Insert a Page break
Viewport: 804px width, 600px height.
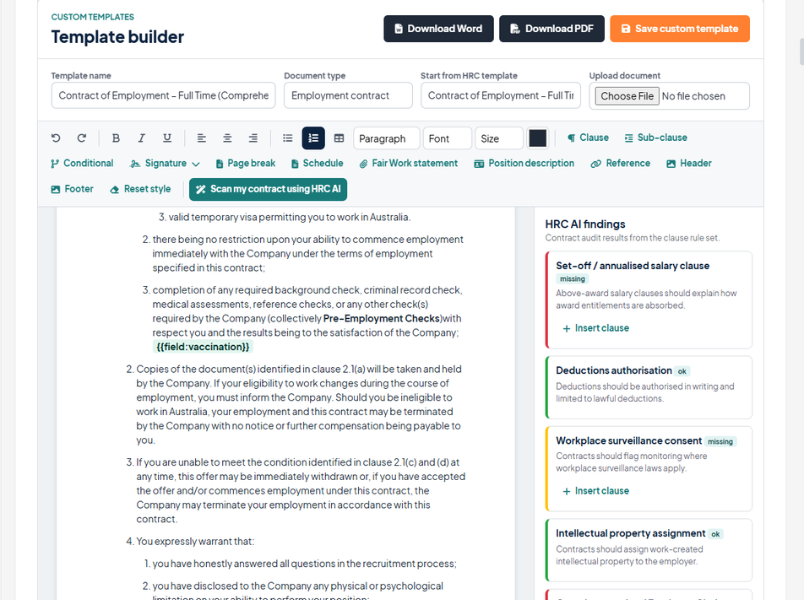(x=246, y=163)
